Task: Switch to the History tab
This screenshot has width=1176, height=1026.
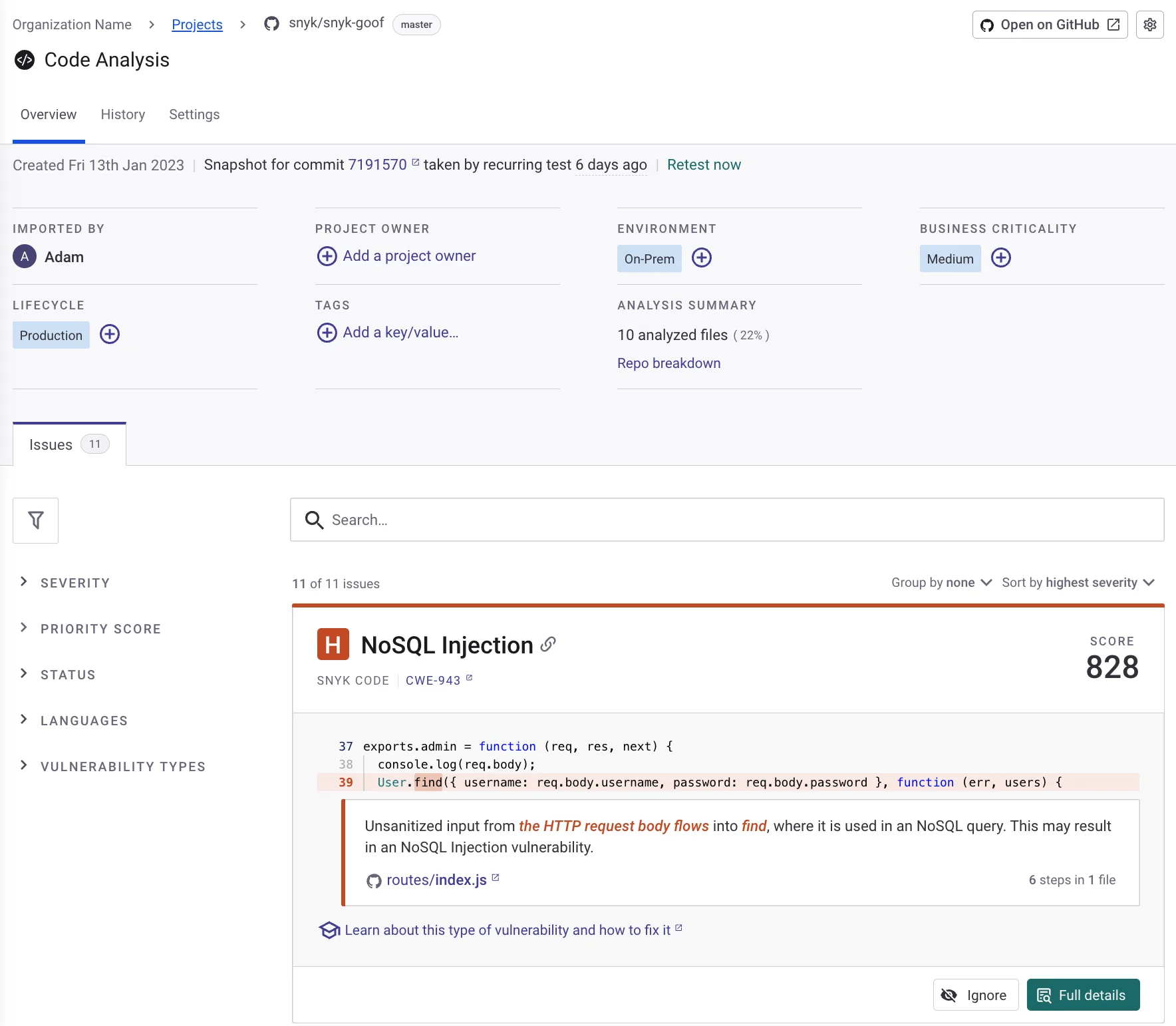Action: pos(122,114)
